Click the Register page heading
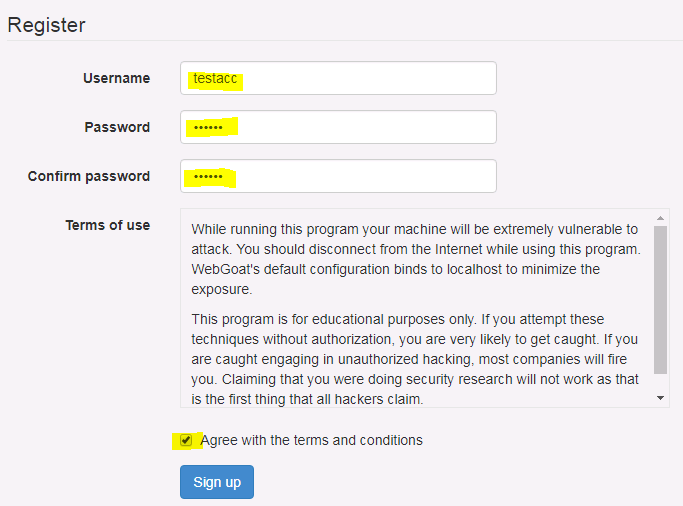Screen dimensions: 683x506 47,25
